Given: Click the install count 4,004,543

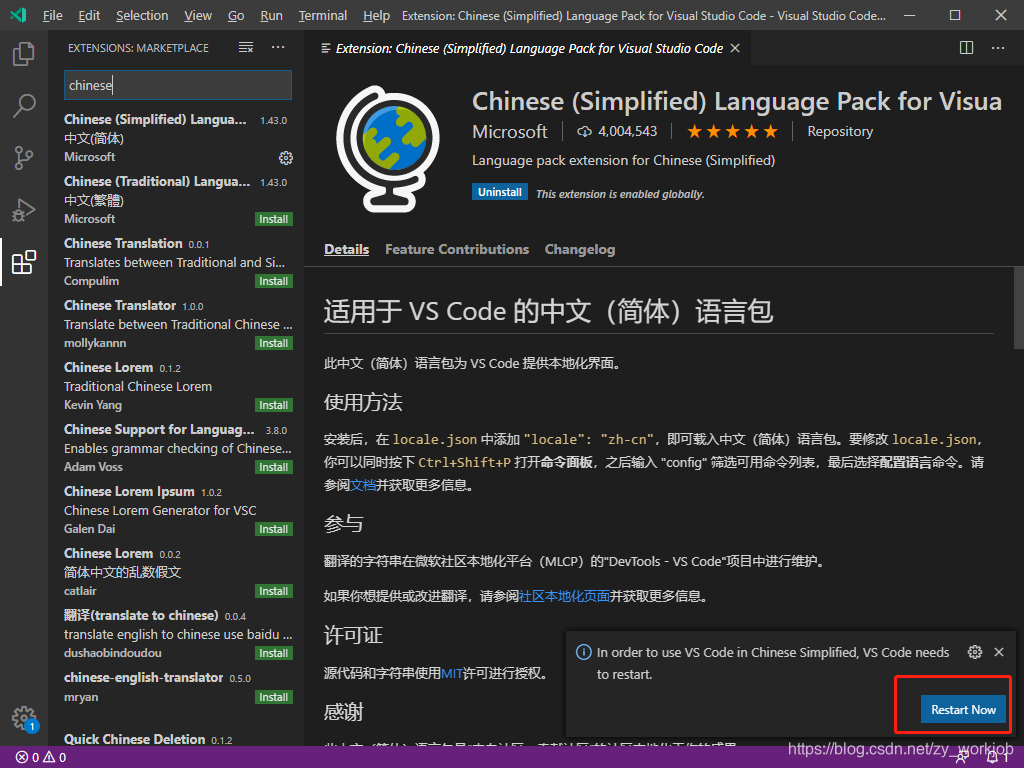Looking at the screenshot, I should coord(616,131).
